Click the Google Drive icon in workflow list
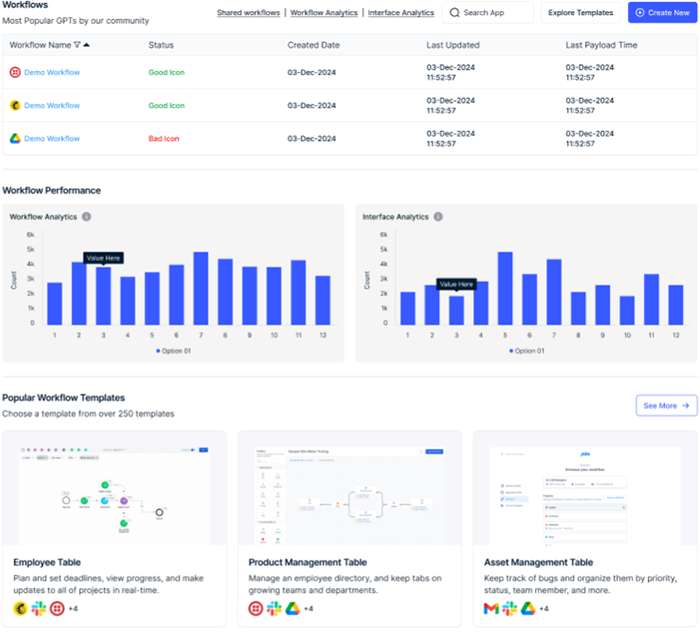This screenshot has height=640, width=700. (15, 138)
